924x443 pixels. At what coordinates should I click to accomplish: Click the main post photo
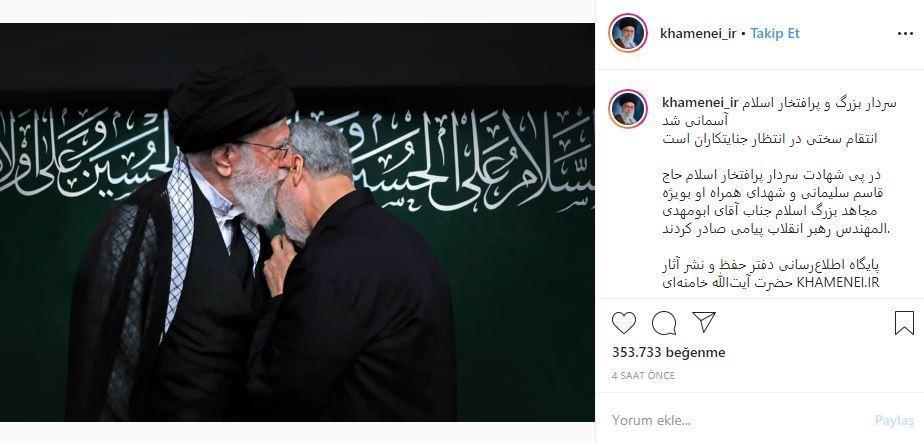pos(297,222)
